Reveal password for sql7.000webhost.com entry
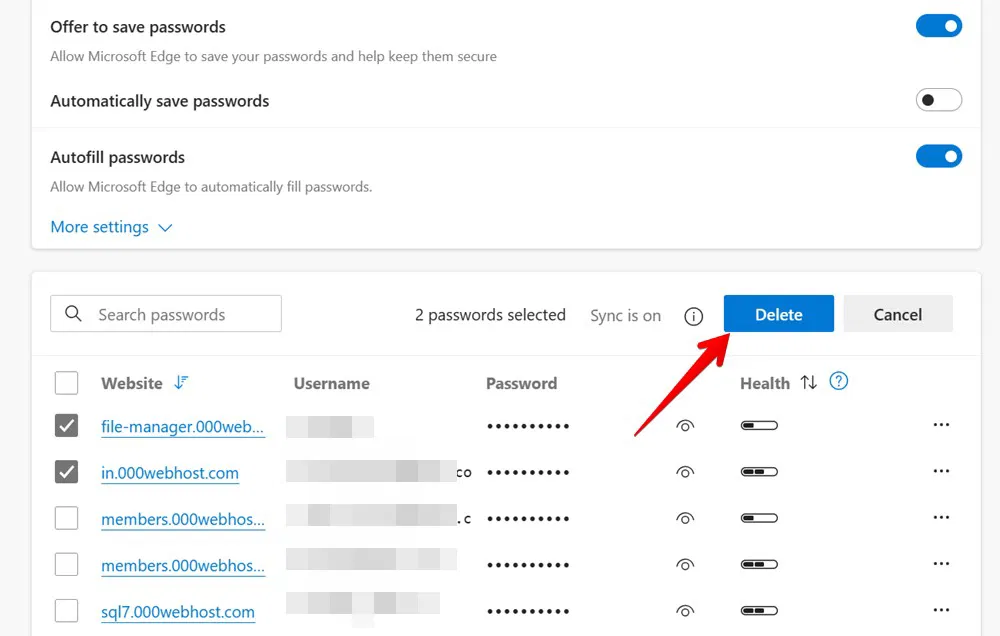The image size is (1000, 636). (x=685, y=611)
